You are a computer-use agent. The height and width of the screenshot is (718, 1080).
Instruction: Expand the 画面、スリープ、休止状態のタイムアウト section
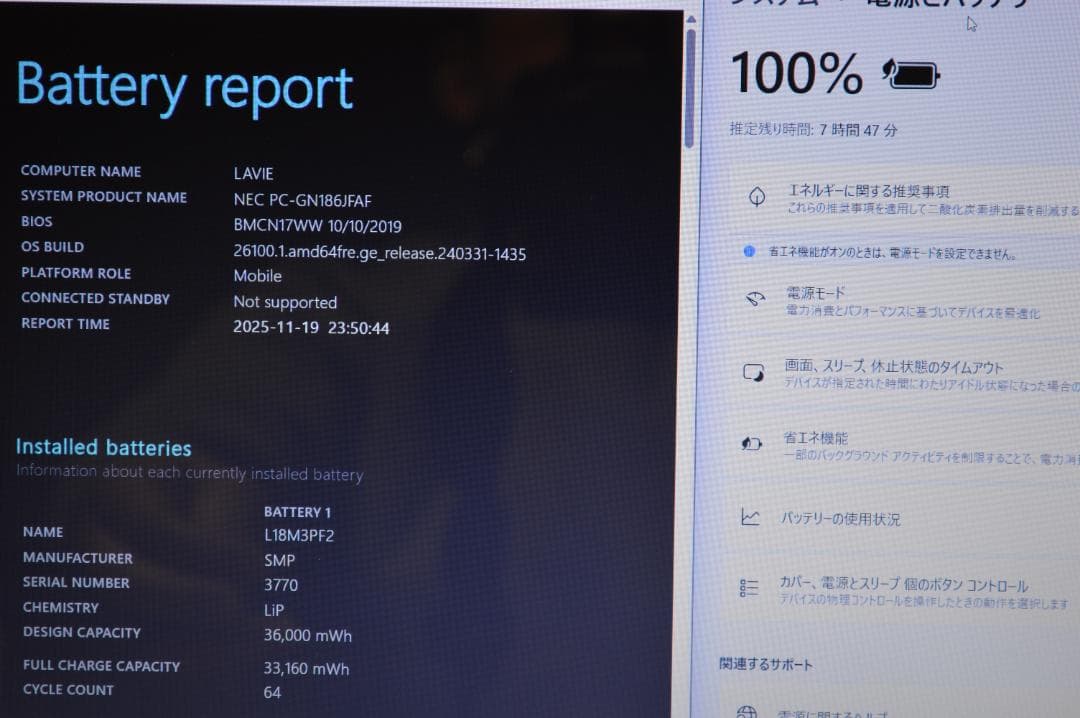point(900,374)
